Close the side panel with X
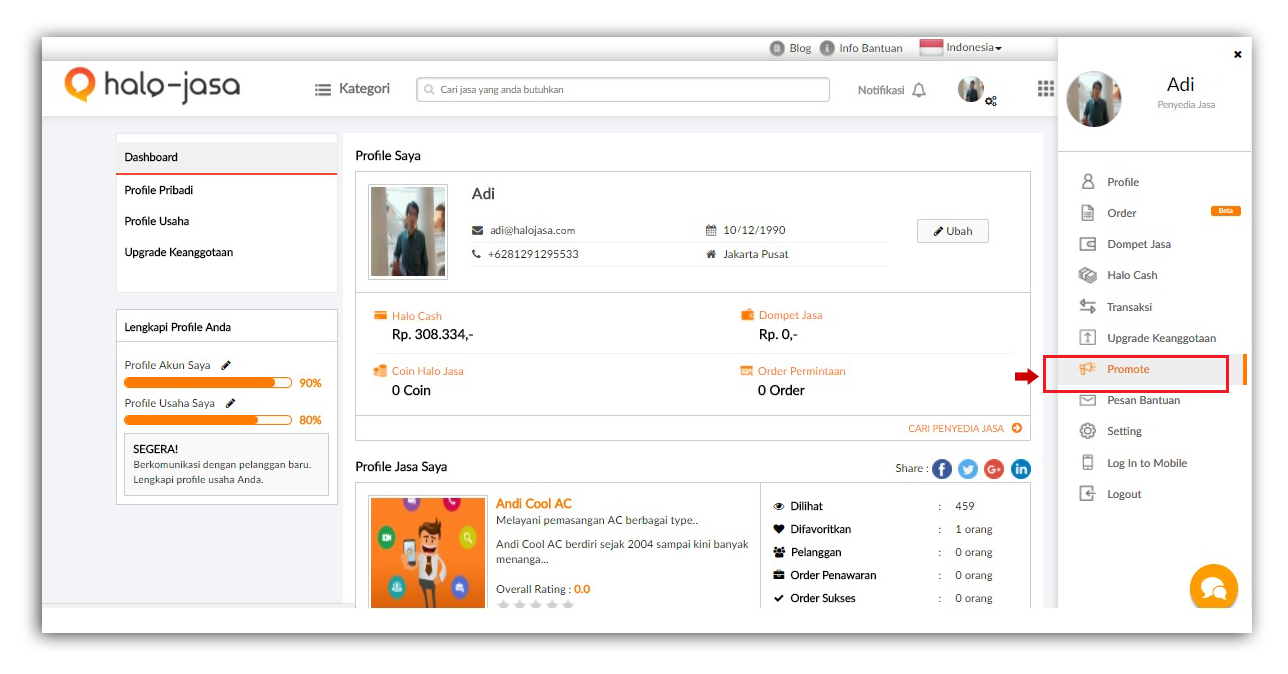This screenshot has height=674, width=1288. point(1237,55)
